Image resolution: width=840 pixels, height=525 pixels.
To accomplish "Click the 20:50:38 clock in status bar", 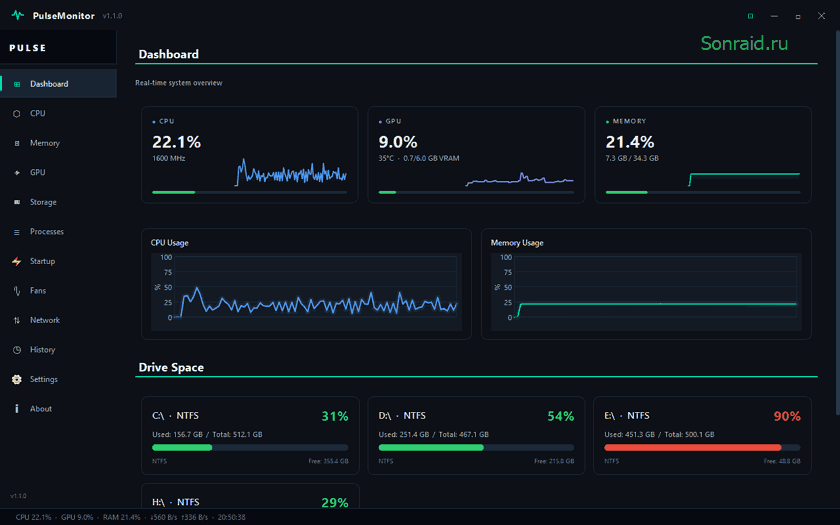I will 231,518.
